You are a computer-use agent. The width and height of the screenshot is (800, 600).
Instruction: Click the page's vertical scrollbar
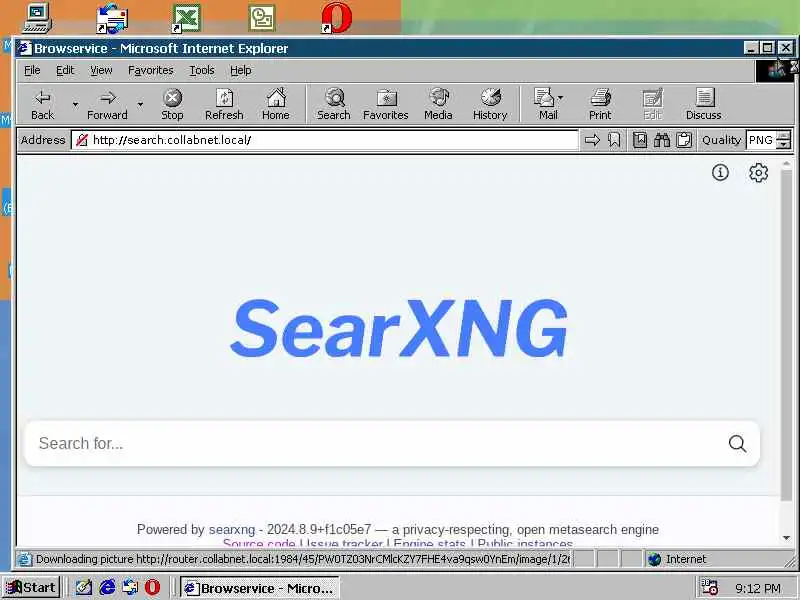click(786, 334)
